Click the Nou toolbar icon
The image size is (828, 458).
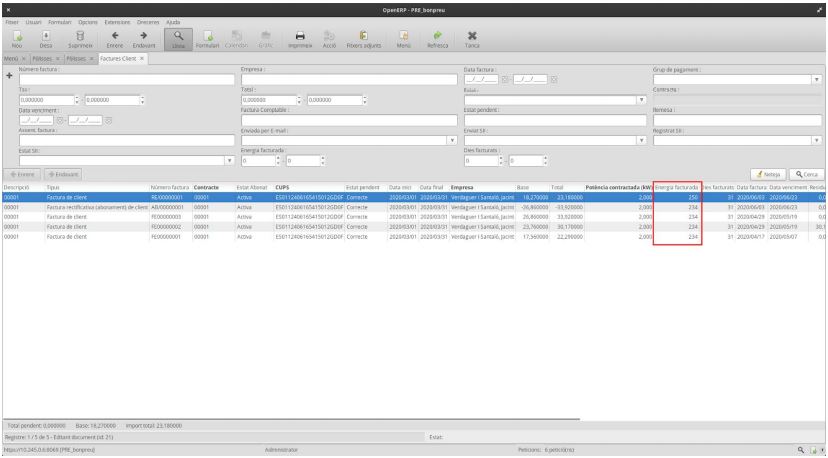[16, 37]
